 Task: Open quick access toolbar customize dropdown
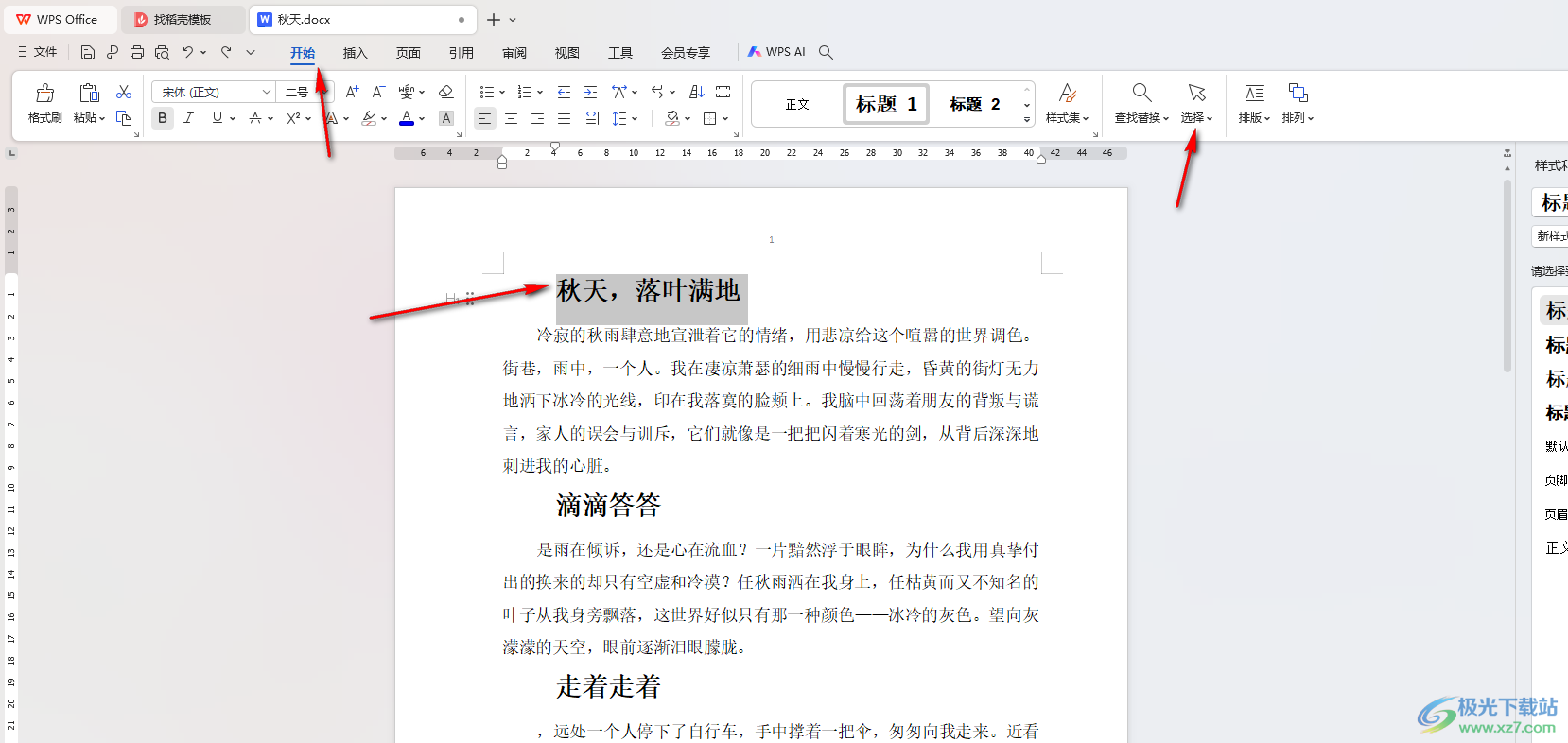251,52
